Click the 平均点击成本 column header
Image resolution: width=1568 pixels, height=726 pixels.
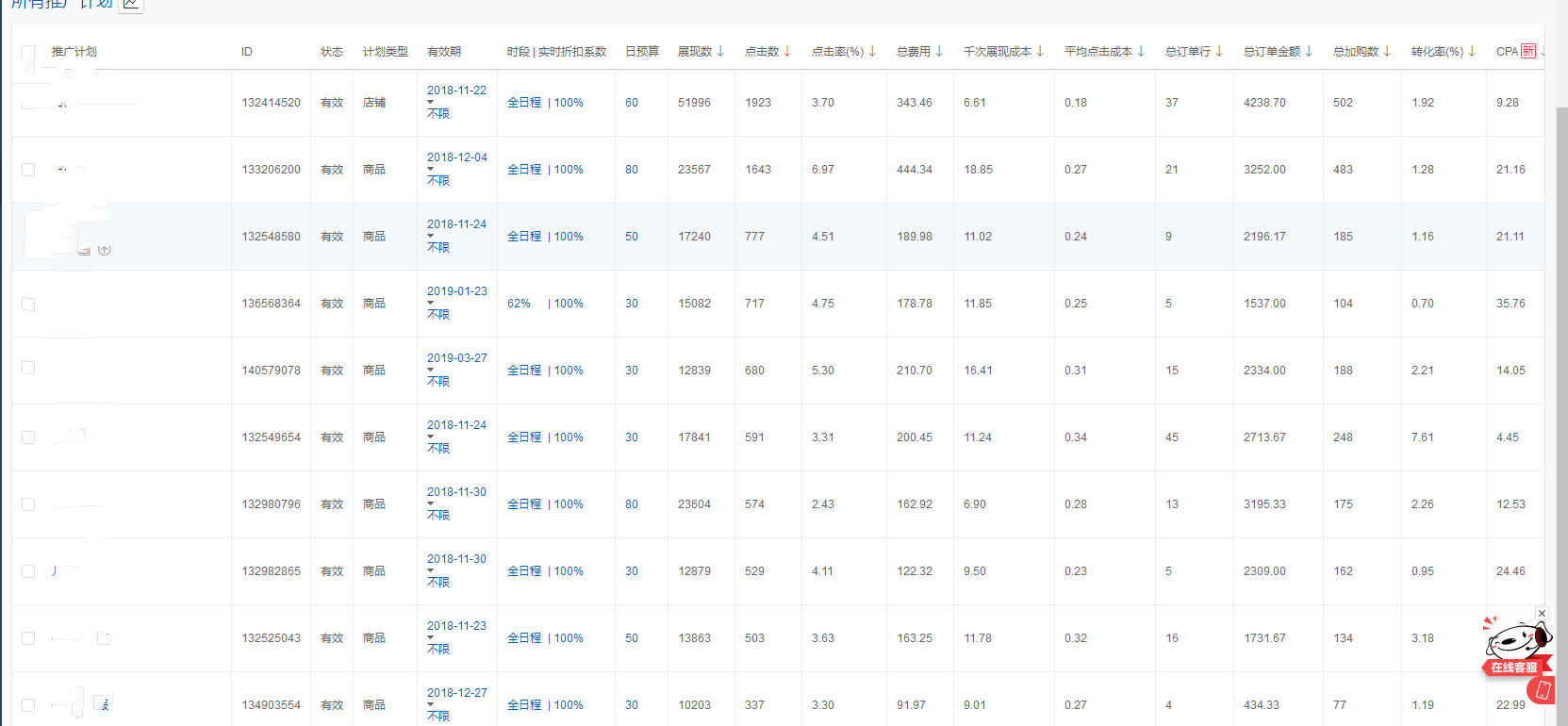pos(1098,52)
